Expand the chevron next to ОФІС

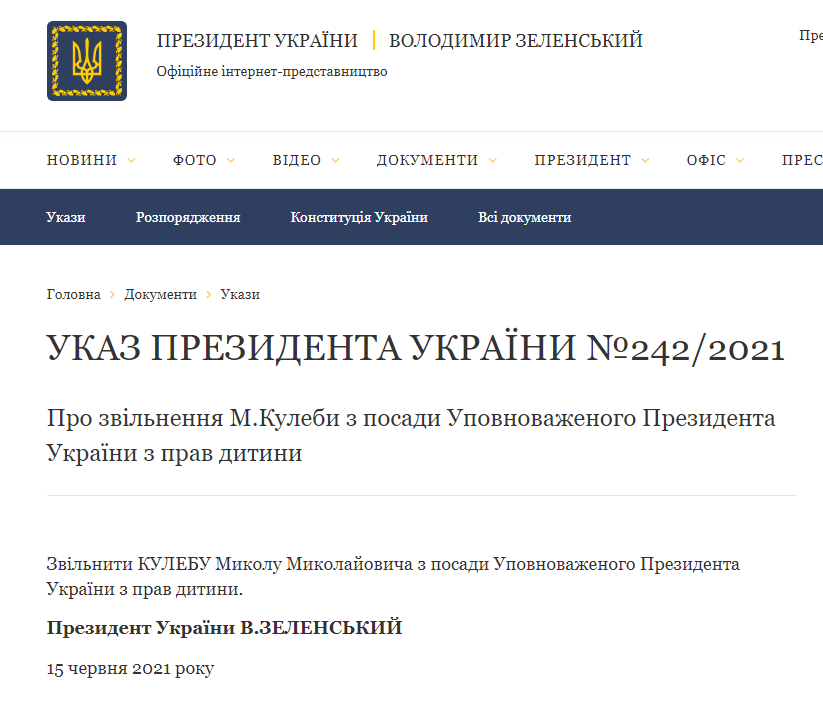[x=740, y=160]
